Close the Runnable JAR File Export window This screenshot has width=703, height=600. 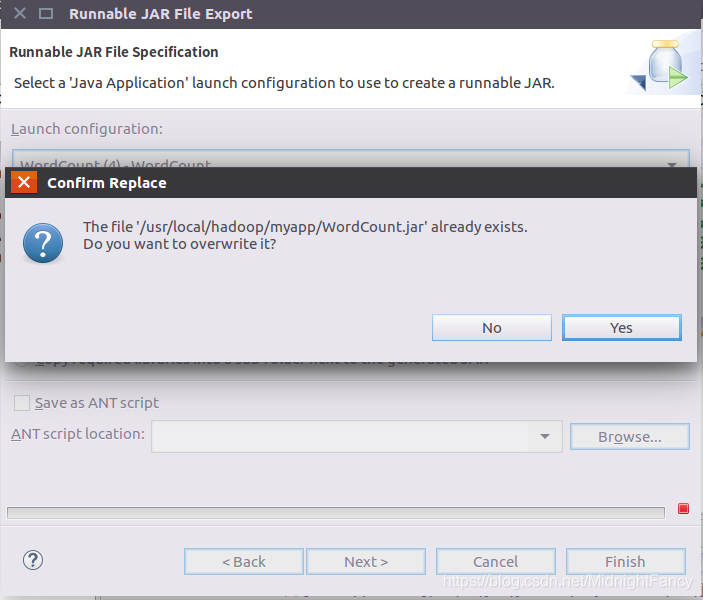20,13
